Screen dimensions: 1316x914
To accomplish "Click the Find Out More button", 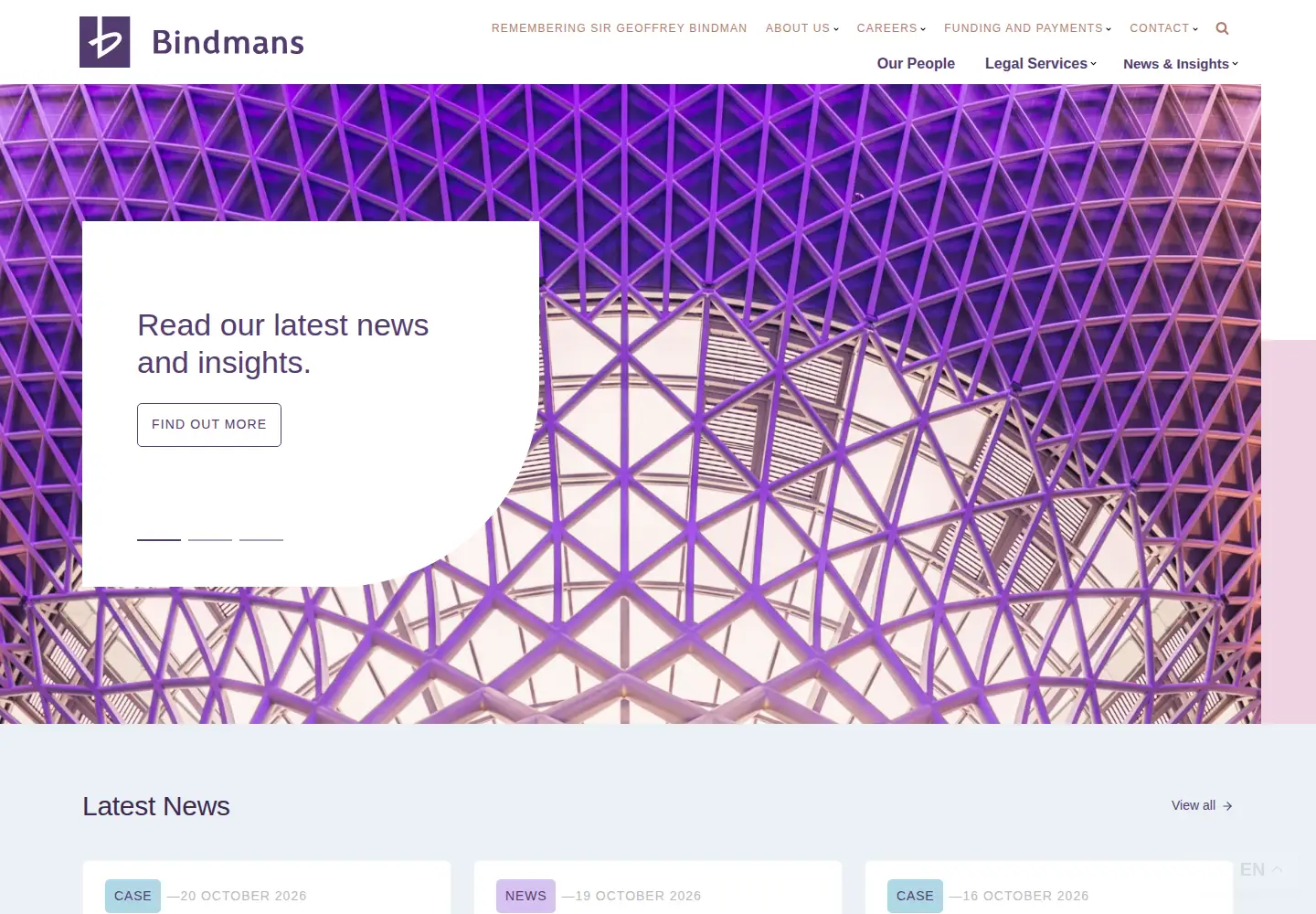I will click(x=209, y=425).
